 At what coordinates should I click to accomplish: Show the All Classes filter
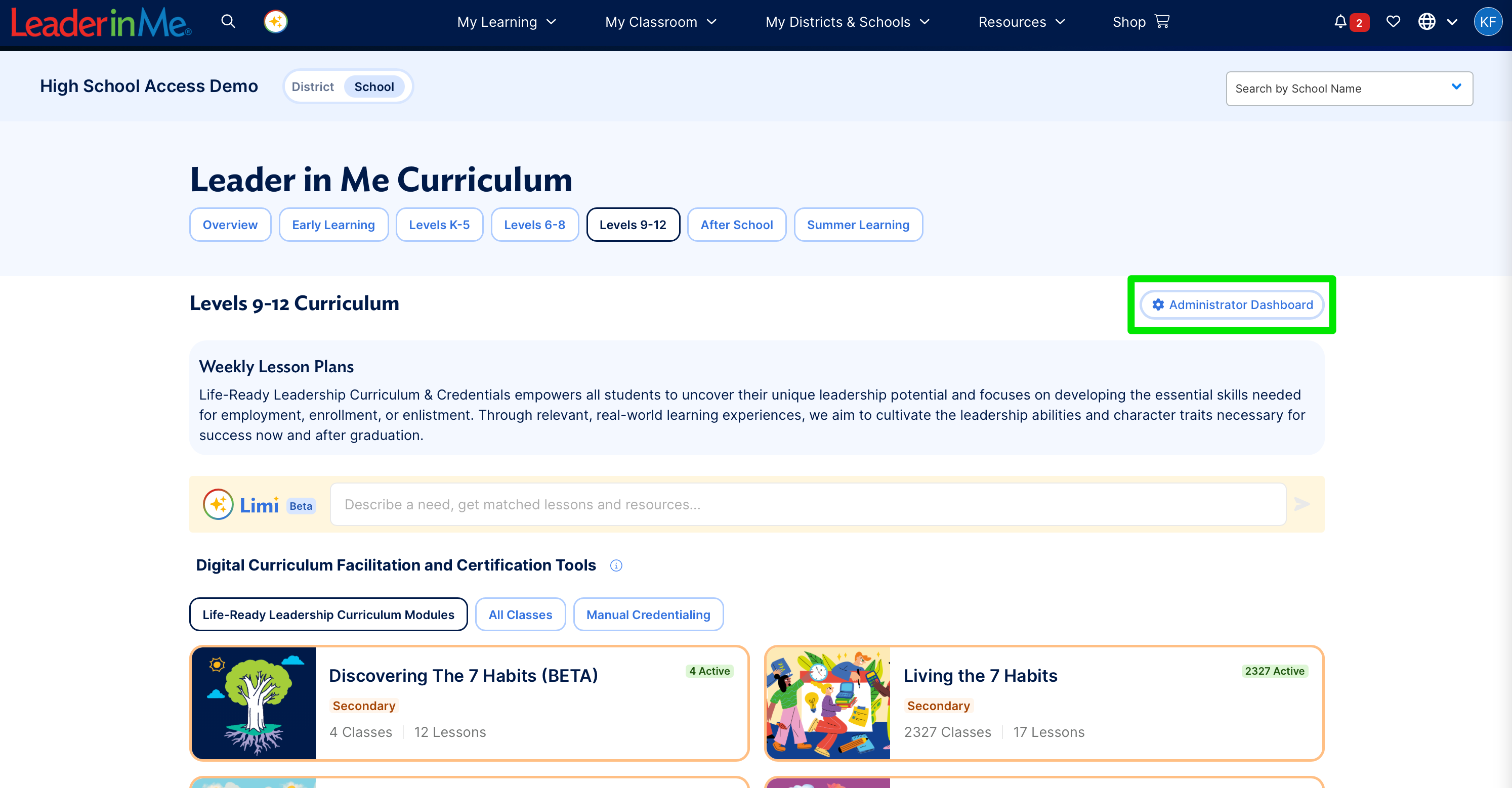[x=520, y=615]
